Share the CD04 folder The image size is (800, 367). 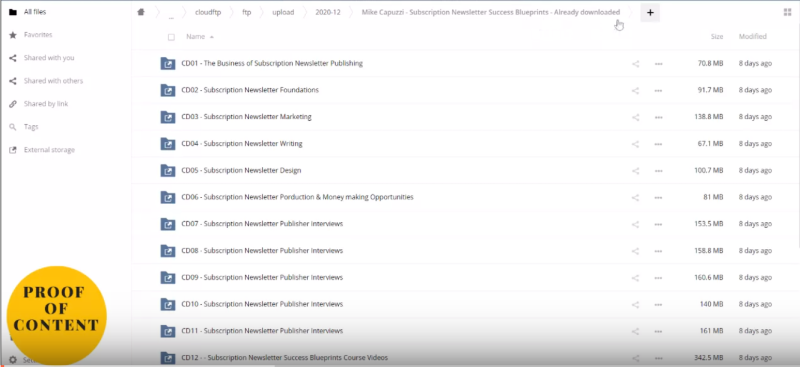point(636,144)
